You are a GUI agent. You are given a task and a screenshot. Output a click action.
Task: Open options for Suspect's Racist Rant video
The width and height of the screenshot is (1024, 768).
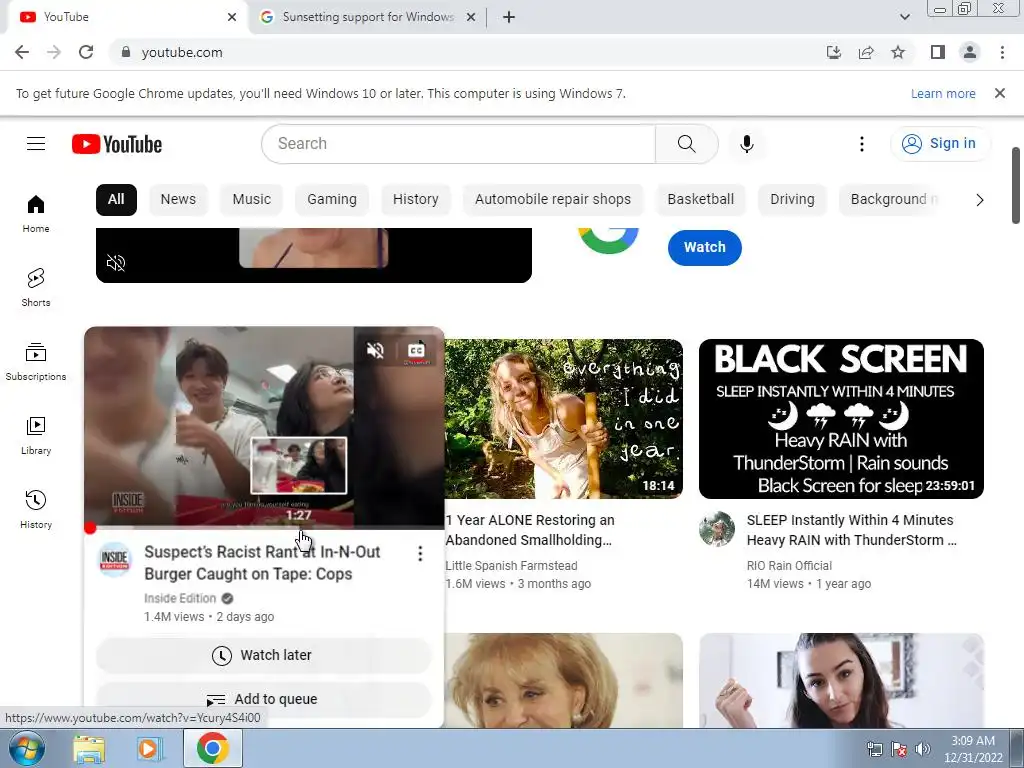pos(420,554)
